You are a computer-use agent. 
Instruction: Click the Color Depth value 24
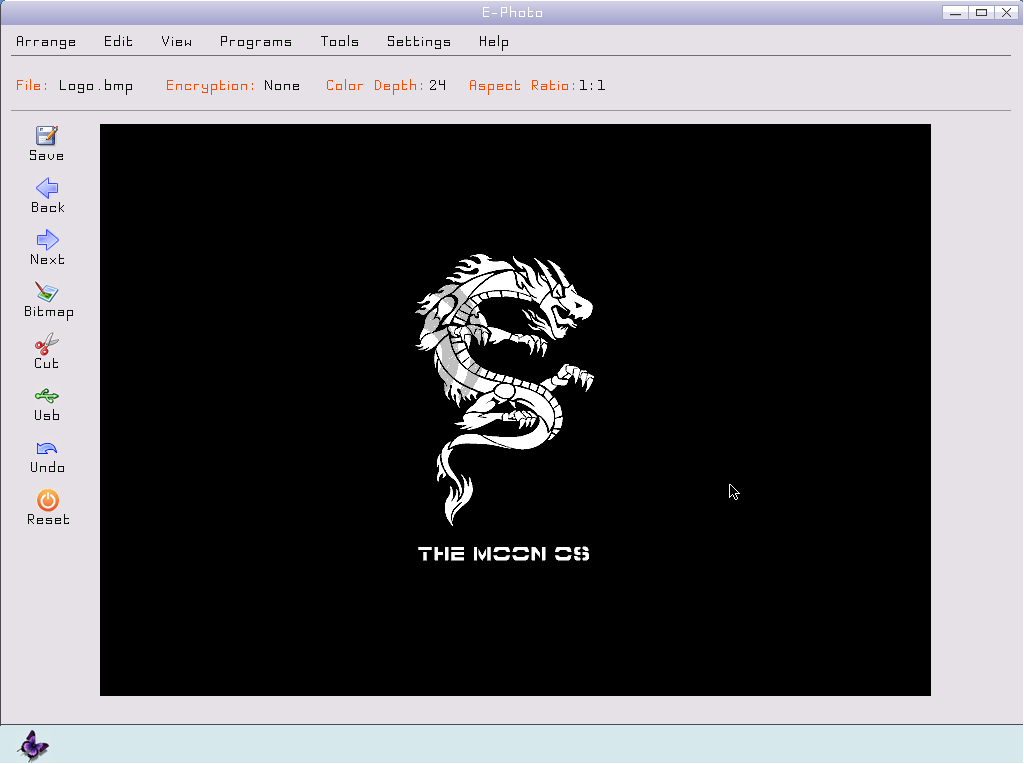pyautogui.click(x=438, y=86)
